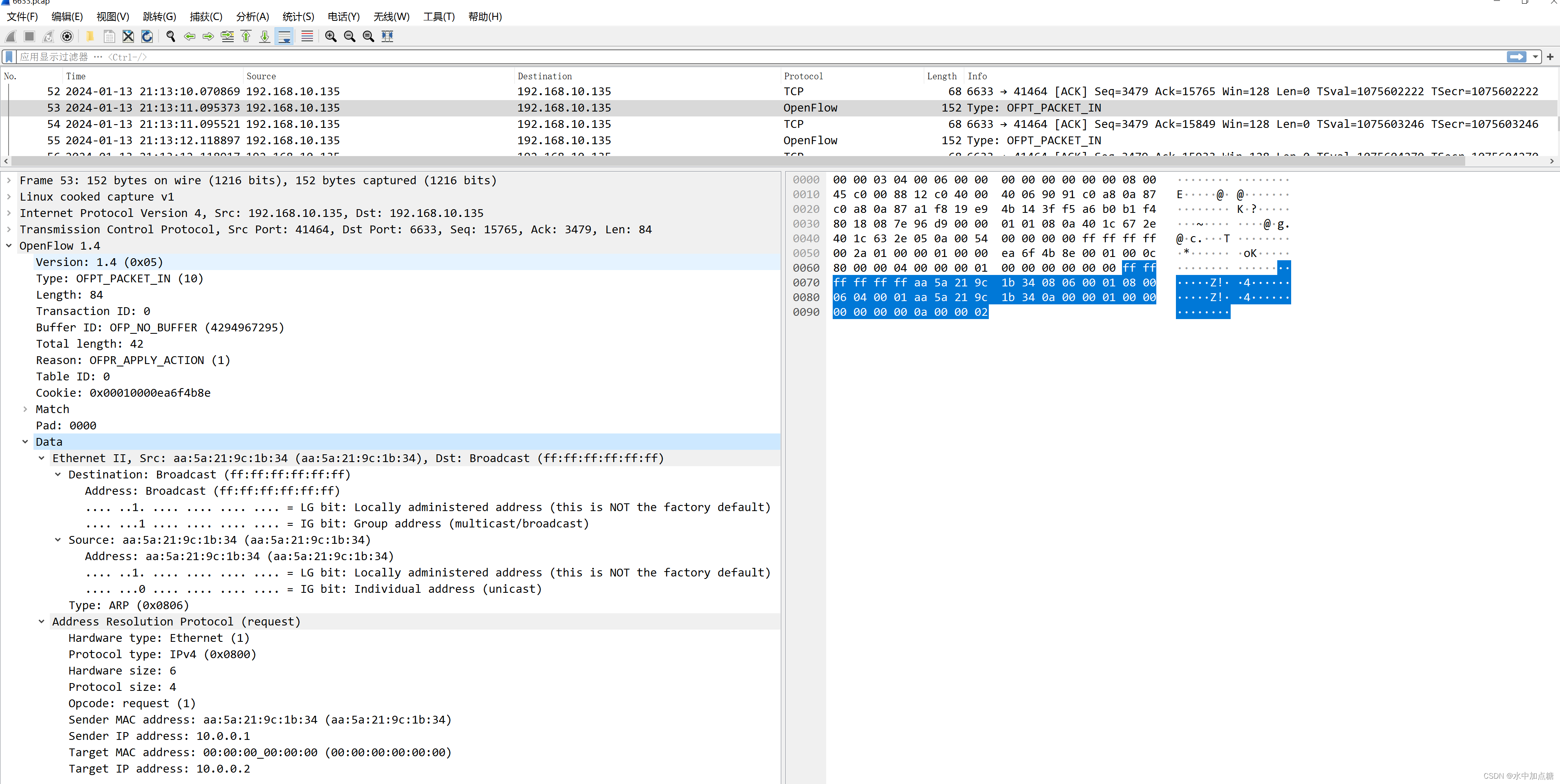1560x784 pixels.
Task: Close the capture file with X icon
Action: point(128,36)
